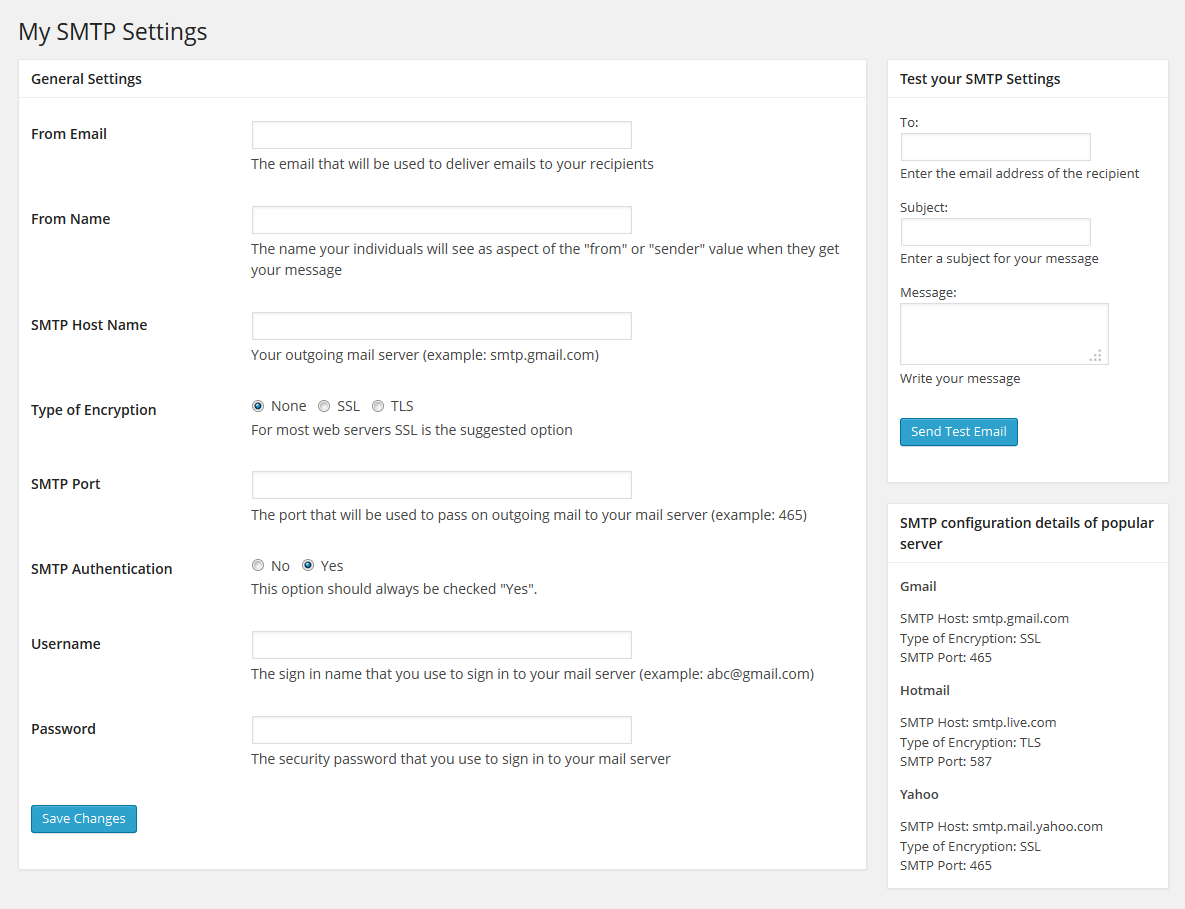Click into the Password field
Screen dimensions: 1185x909
(441, 730)
